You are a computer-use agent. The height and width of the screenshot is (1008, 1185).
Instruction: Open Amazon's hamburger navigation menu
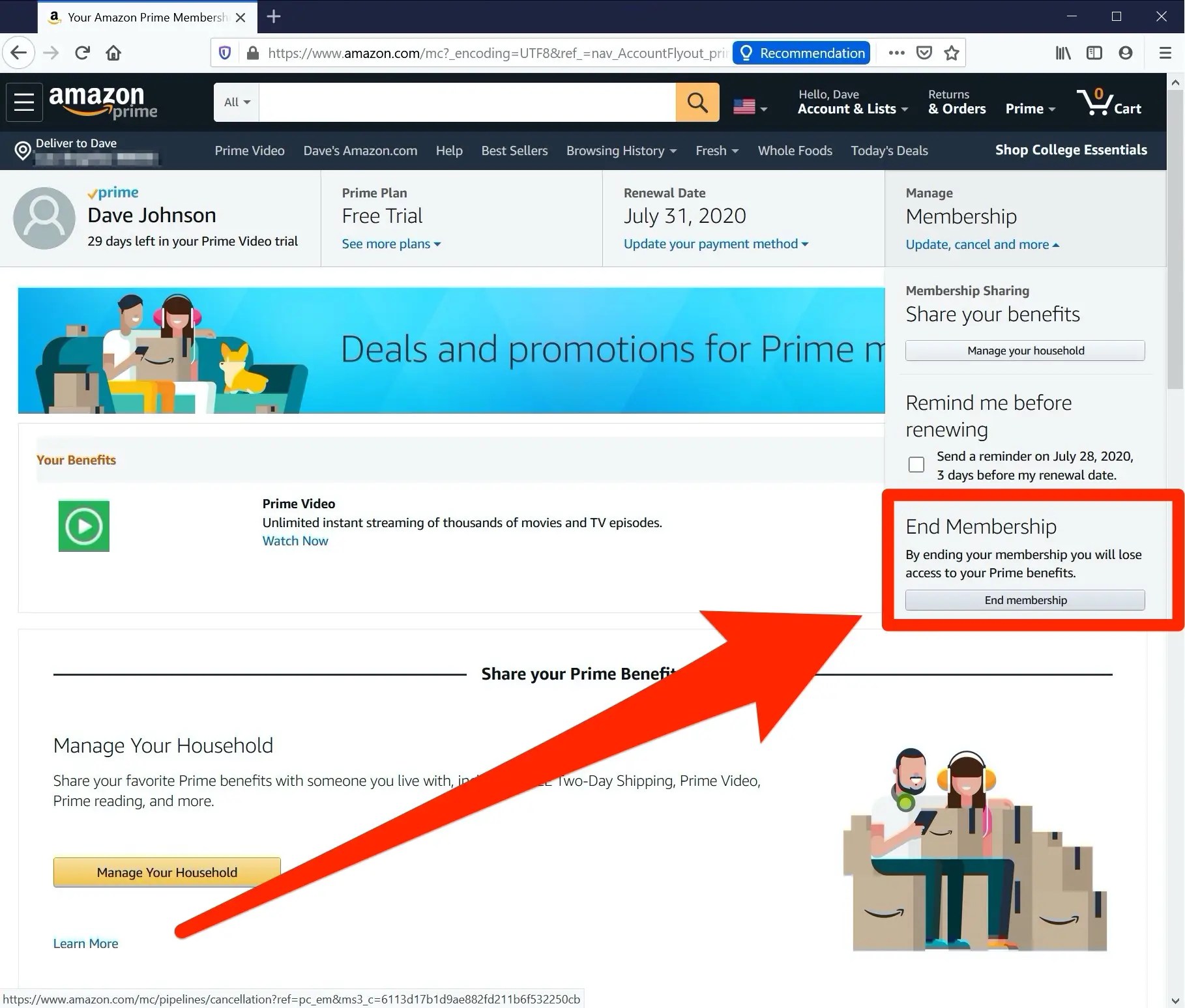24,102
